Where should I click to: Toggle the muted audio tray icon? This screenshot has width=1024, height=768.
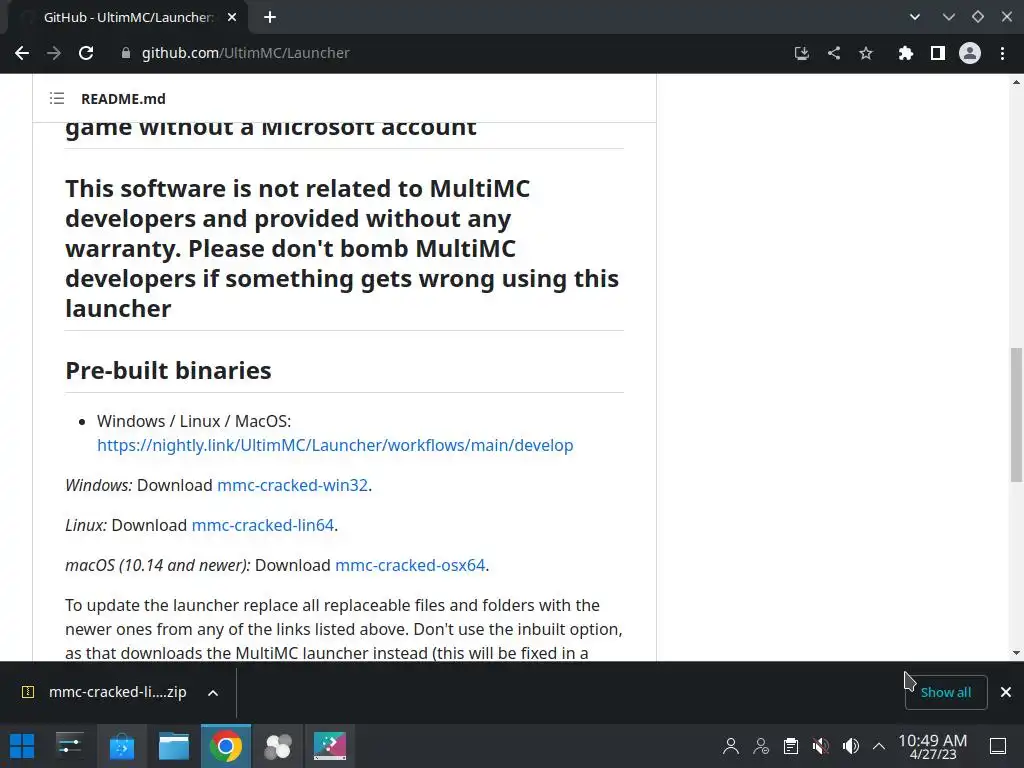pos(821,746)
